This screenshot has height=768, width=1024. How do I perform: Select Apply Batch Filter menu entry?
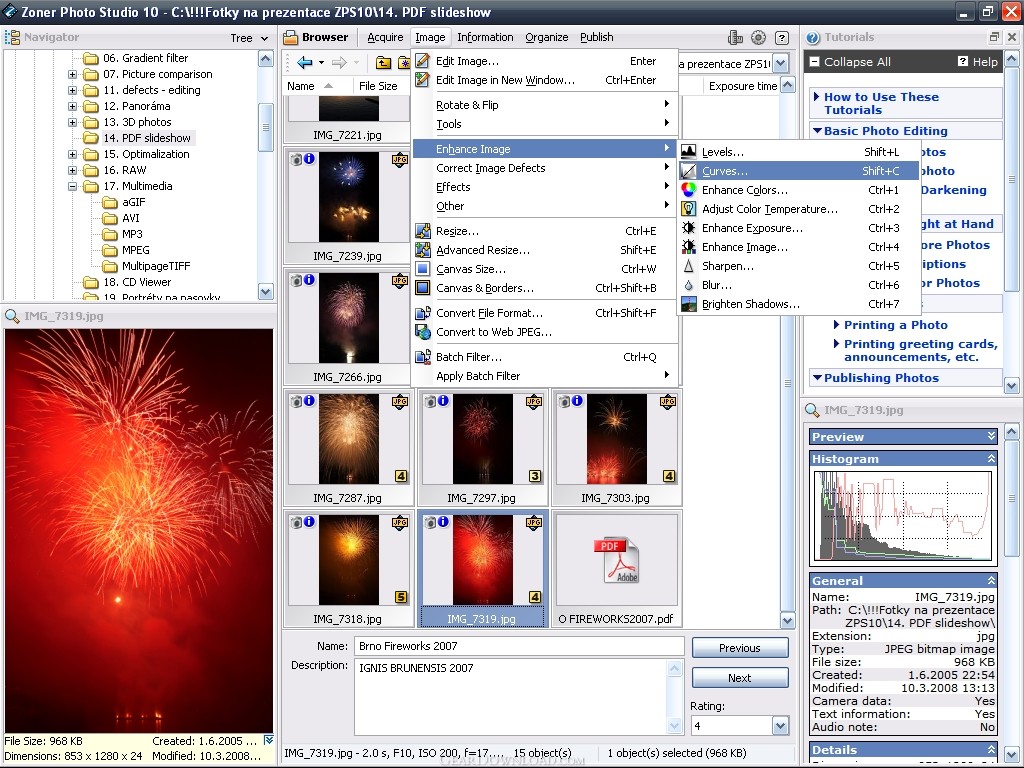click(x=544, y=376)
